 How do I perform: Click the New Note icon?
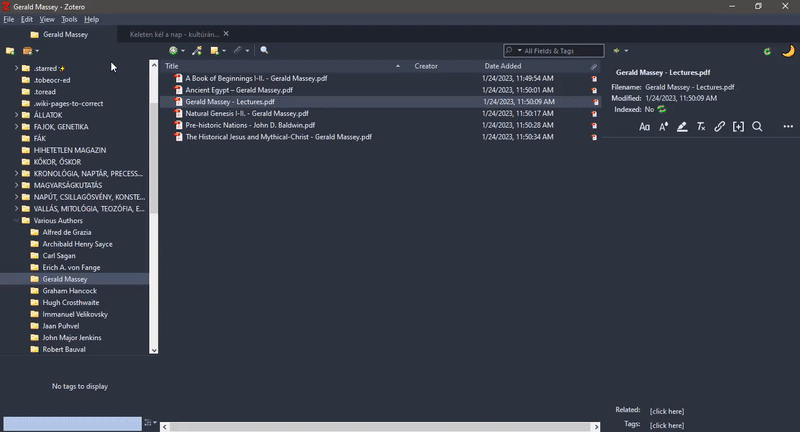click(x=215, y=50)
